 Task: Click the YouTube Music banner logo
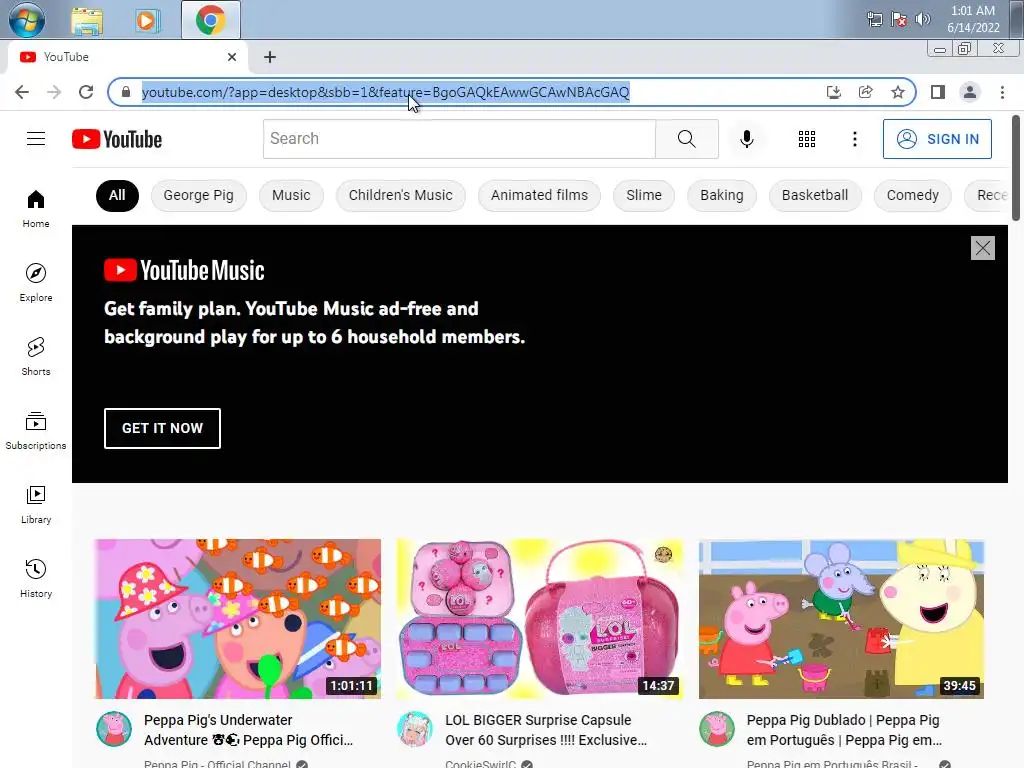pyautogui.click(x=184, y=270)
